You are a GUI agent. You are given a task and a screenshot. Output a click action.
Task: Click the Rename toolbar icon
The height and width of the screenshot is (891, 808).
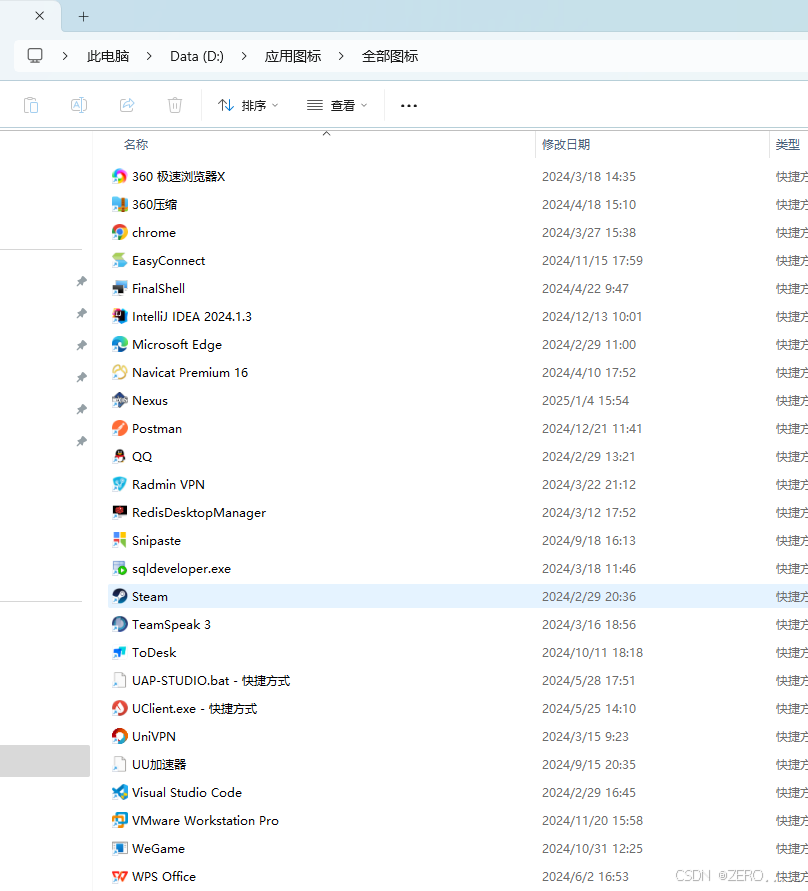click(79, 105)
